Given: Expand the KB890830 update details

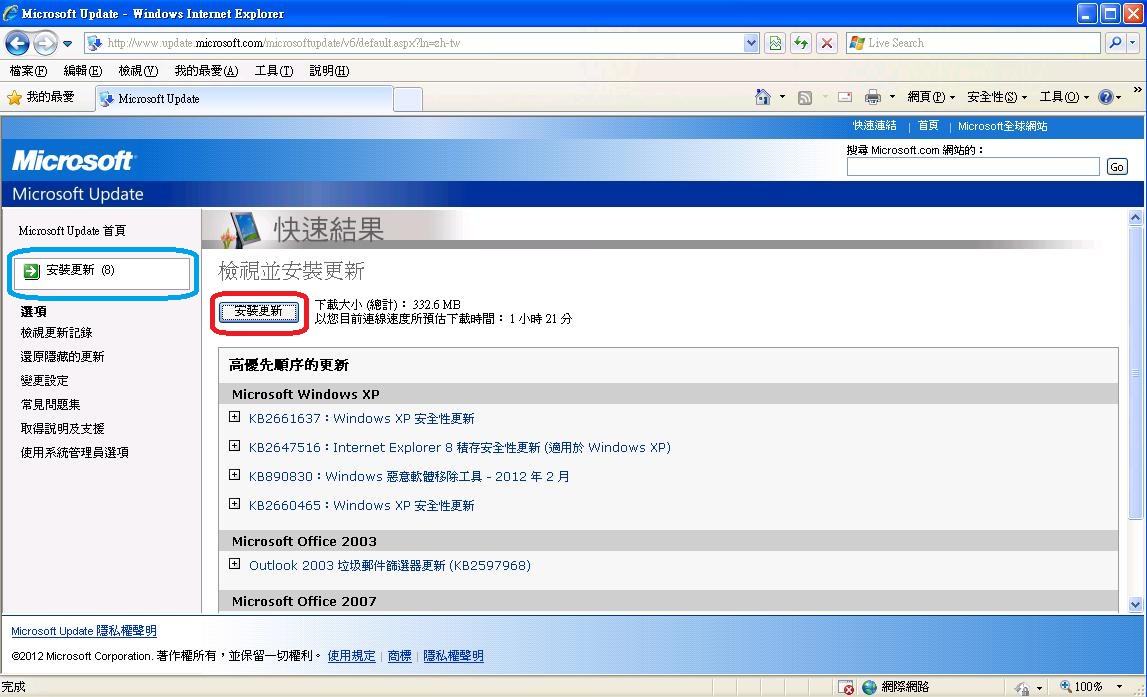Looking at the screenshot, I should [234, 475].
